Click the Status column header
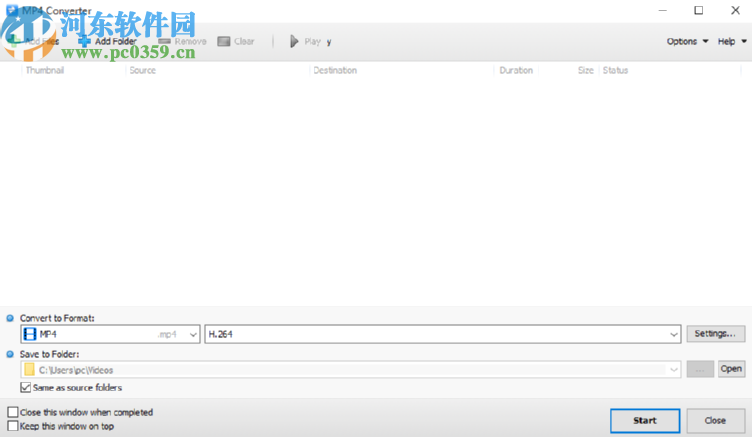This screenshot has width=752, height=437. coord(615,70)
